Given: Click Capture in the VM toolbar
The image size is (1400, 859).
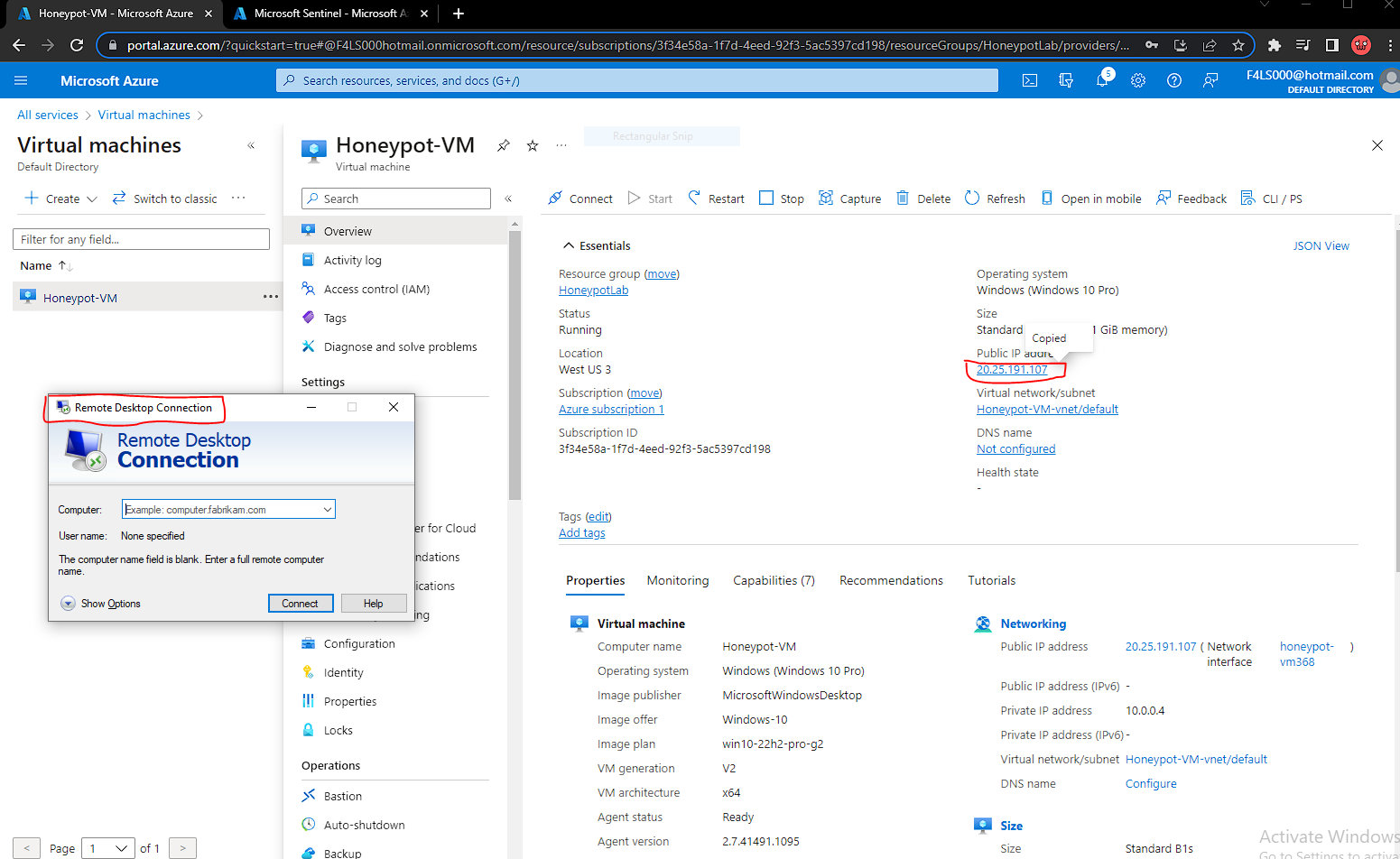Looking at the screenshot, I should [849, 199].
